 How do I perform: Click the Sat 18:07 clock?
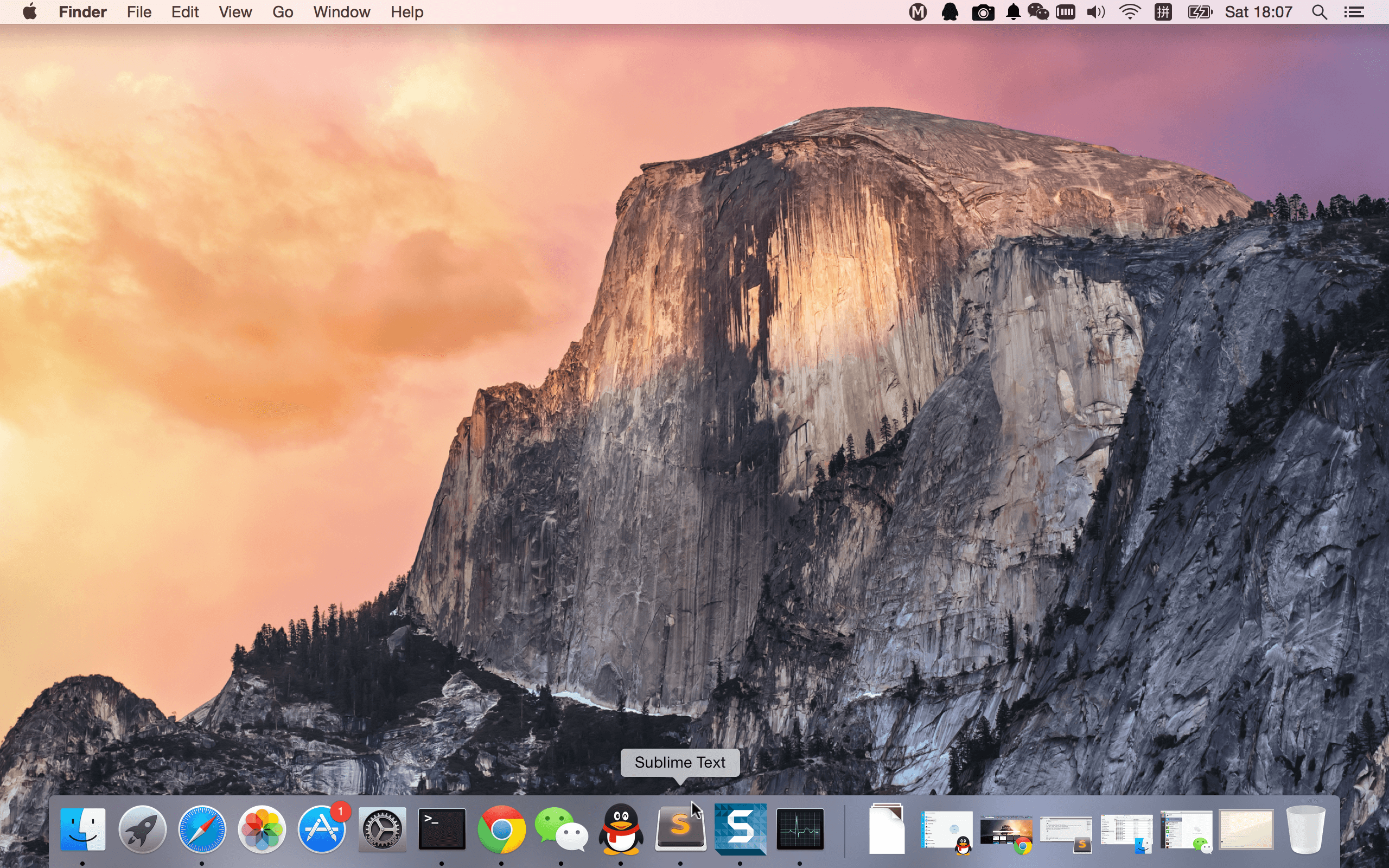1258,12
